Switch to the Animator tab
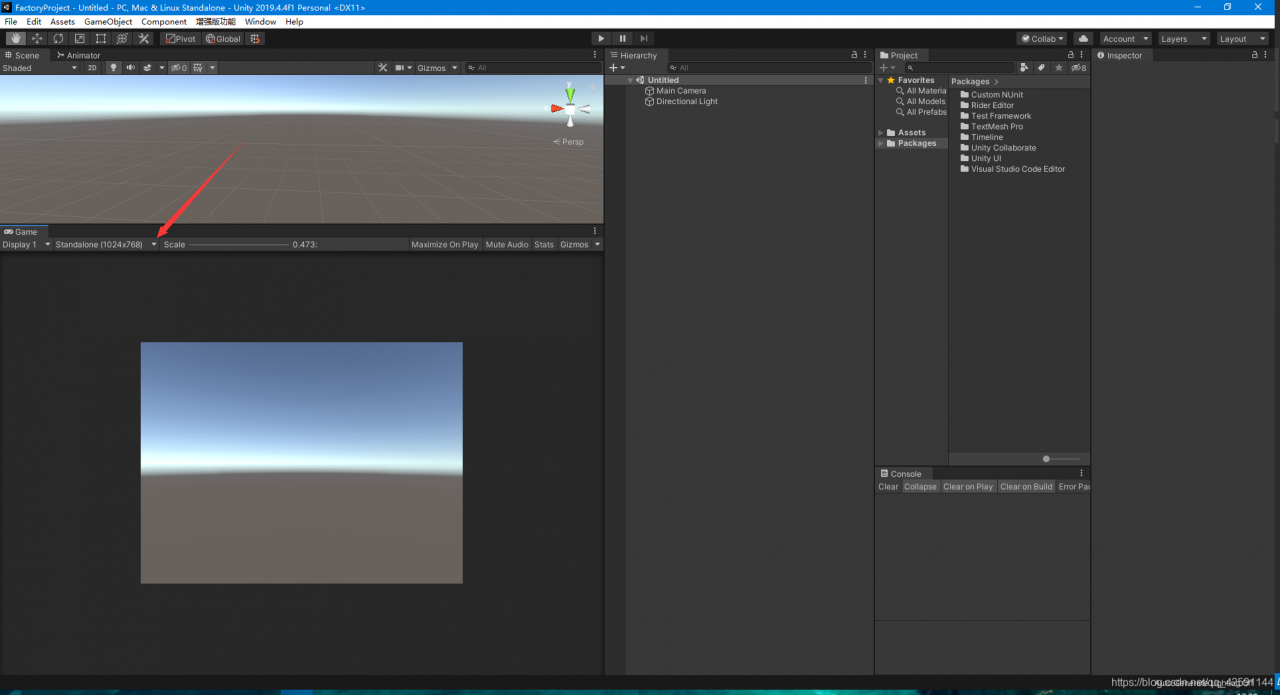This screenshot has width=1280, height=695. (79, 55)
